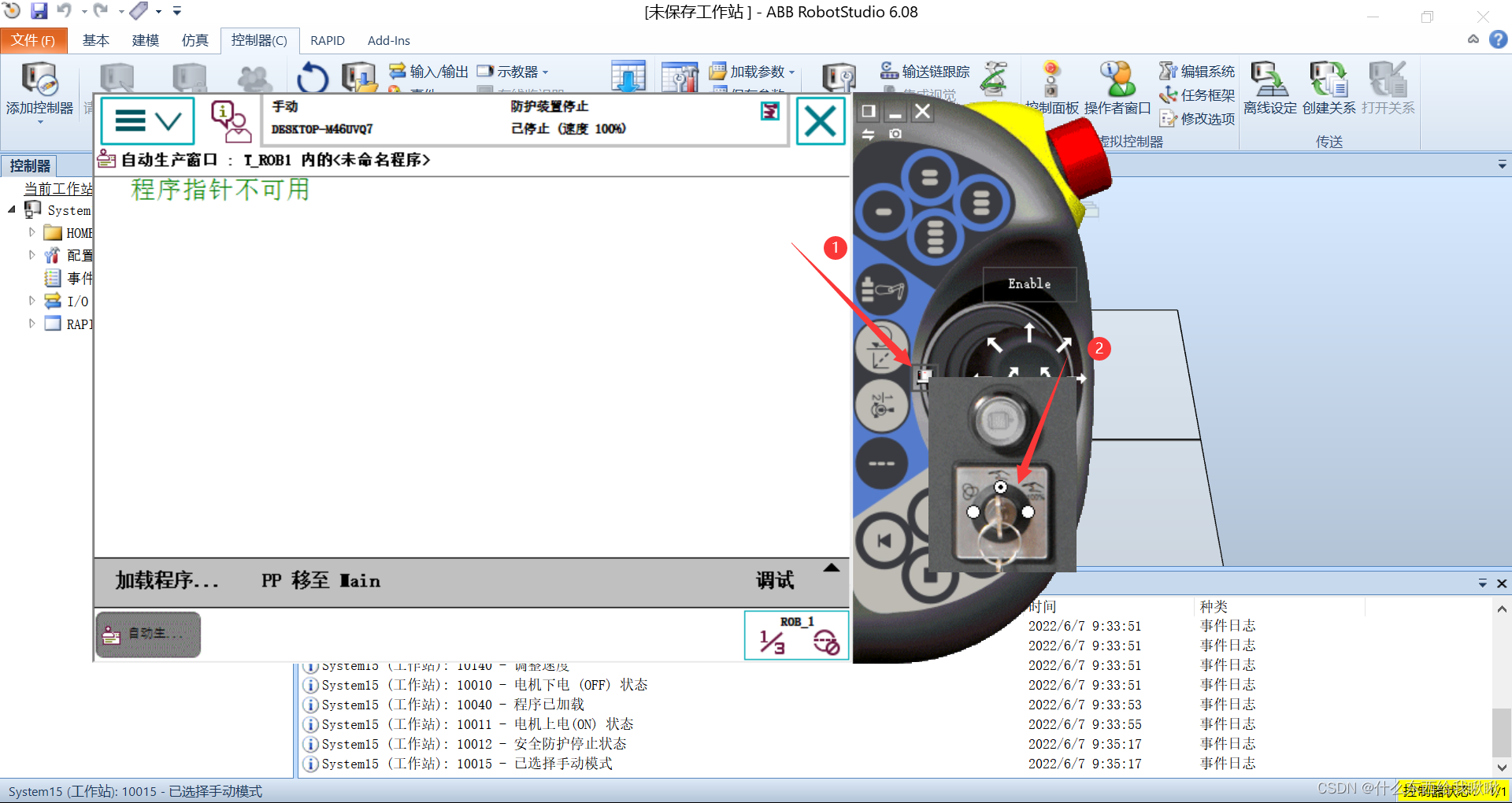The image size is (1512, 803).
Task: Open the File (文件) menu
Action: [x=33, y=40]
